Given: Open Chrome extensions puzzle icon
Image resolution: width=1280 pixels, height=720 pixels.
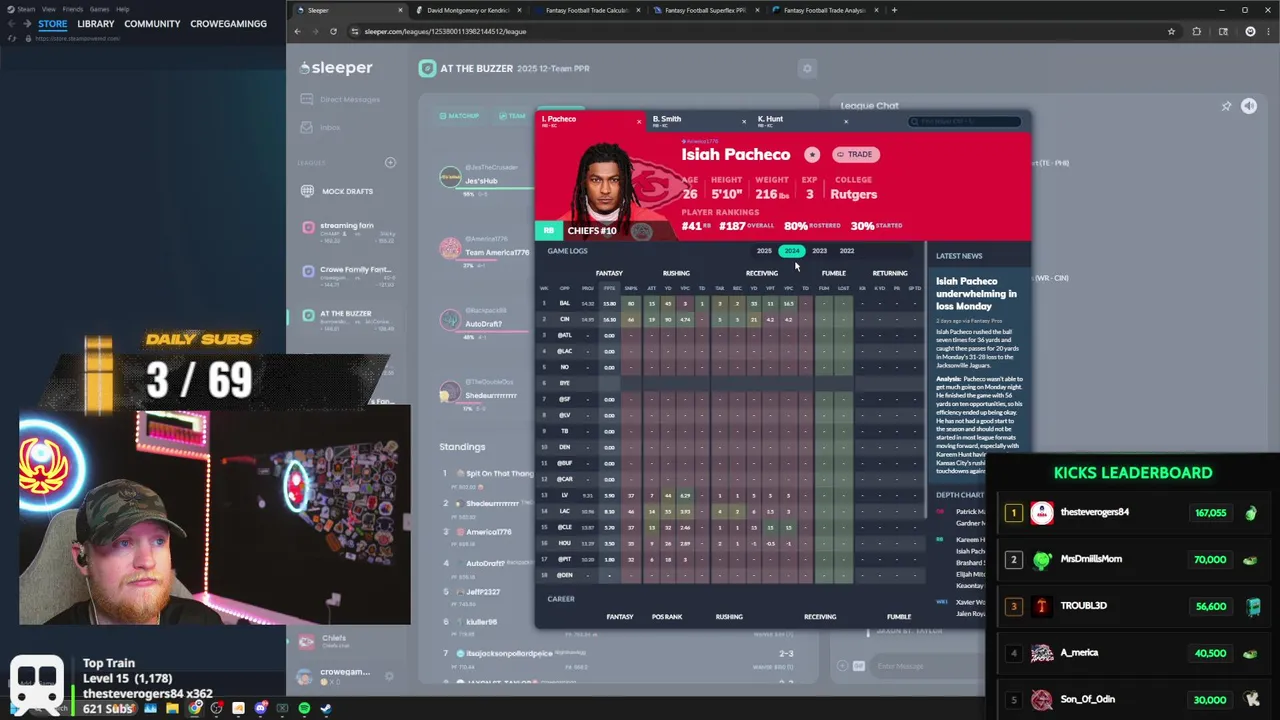Looking at the screenshot, I should point(1196,32).
